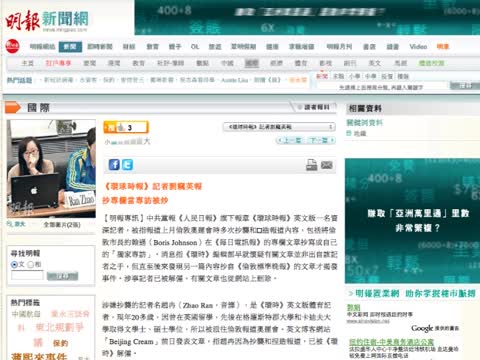Click article headline 《環球時報》記者剽竊英報
Screen dimensions: 480x360
153,186
